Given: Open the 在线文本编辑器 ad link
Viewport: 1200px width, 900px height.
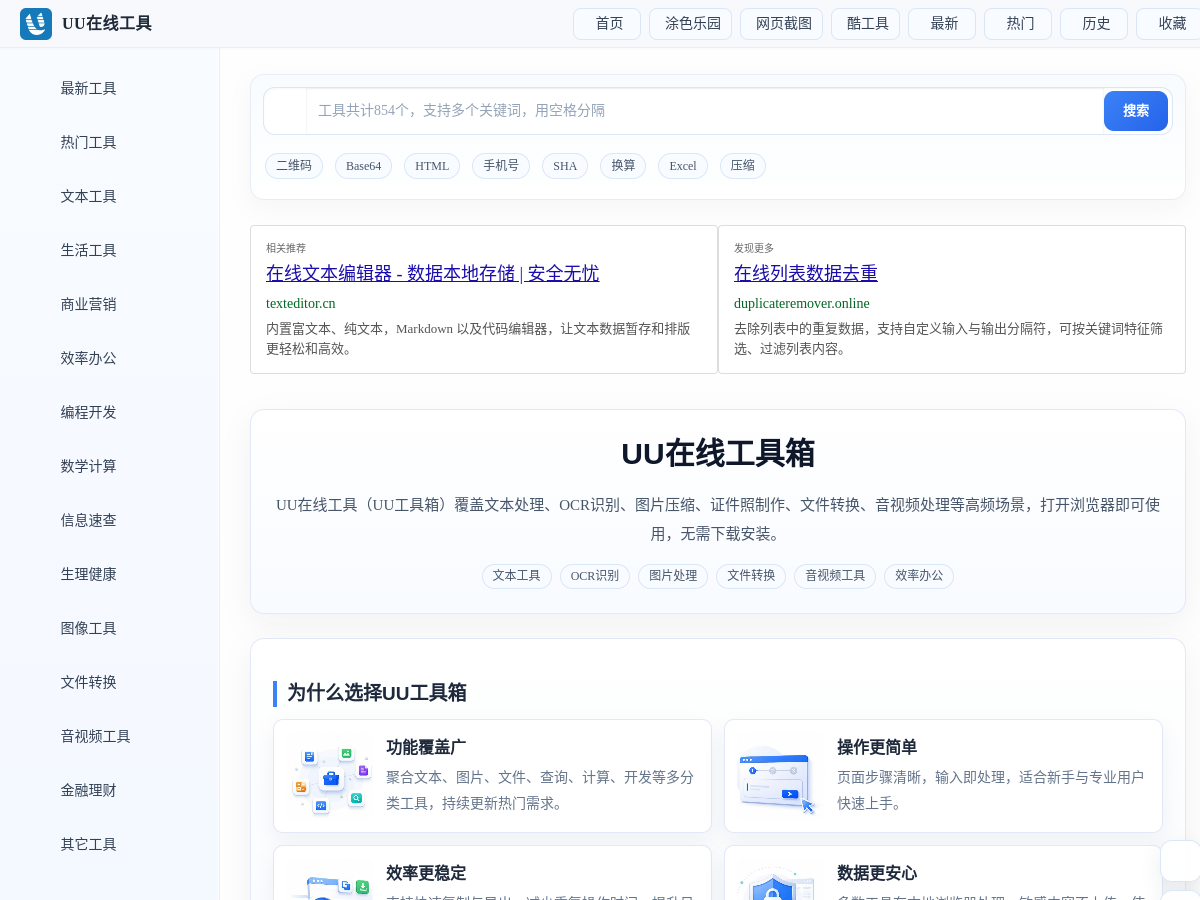Looking at the screenshot, I should pos(432,273).
